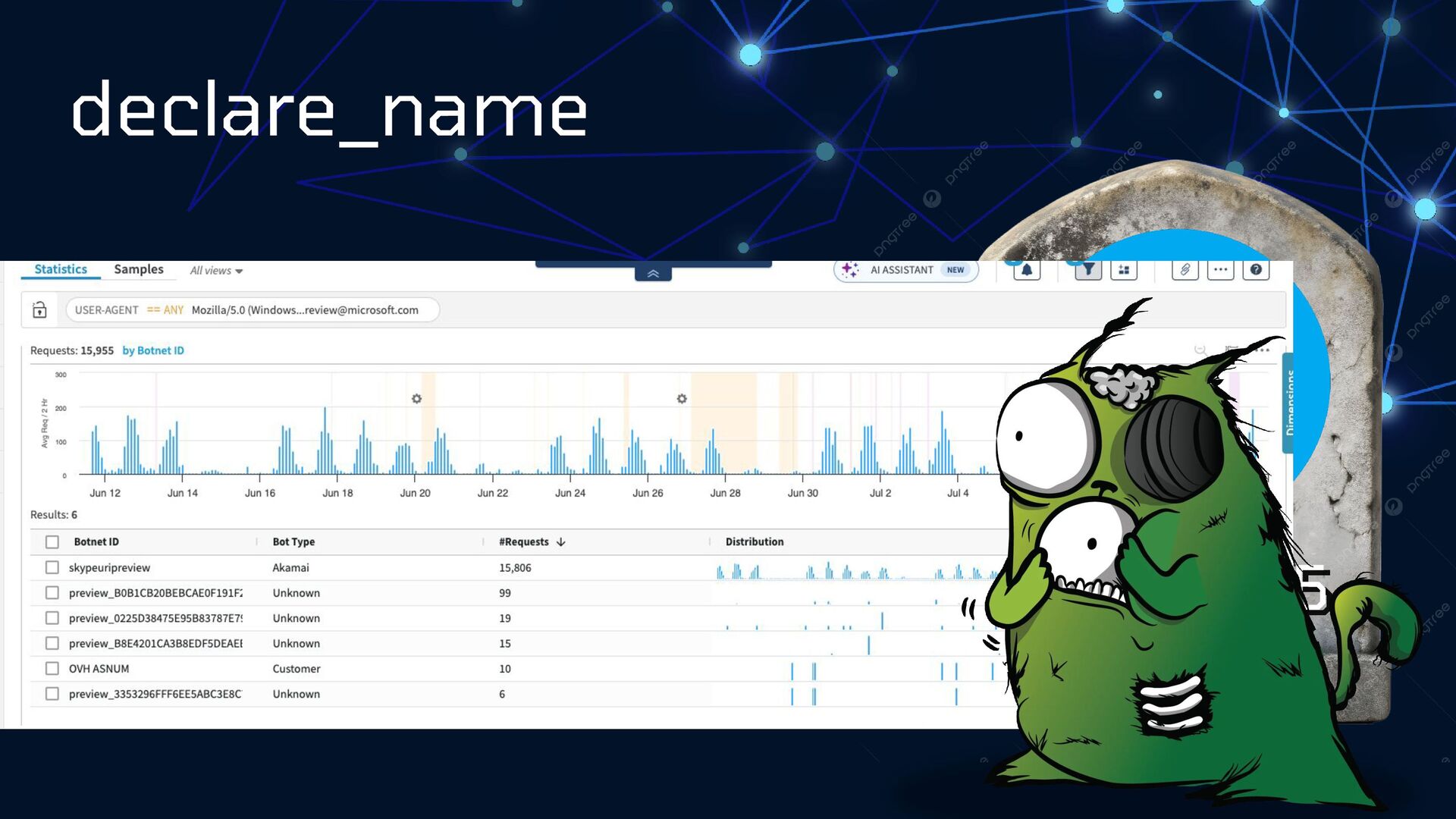Click the 99 requests value
Screen dimensions: 1456x819
click(x=505, y=593)
